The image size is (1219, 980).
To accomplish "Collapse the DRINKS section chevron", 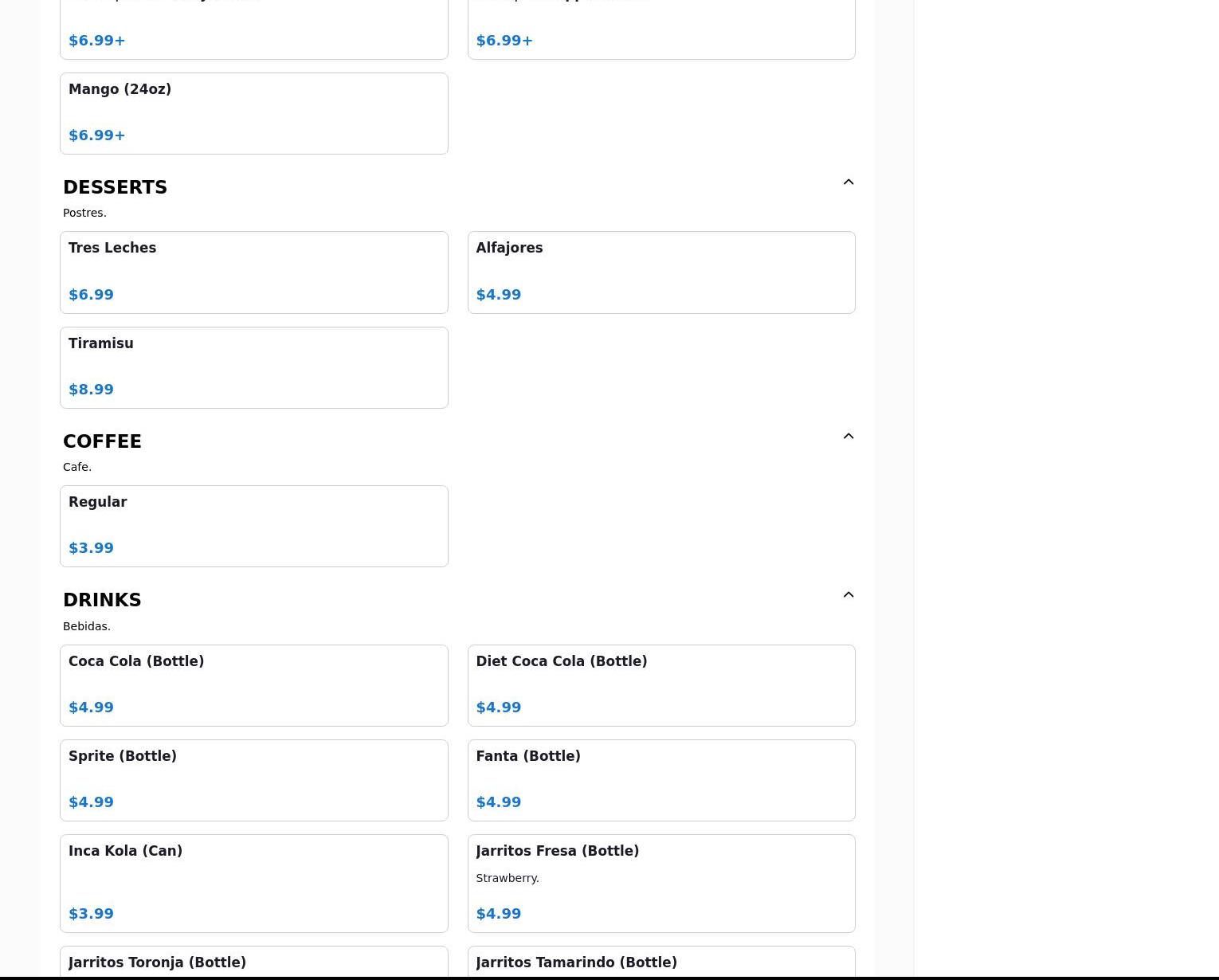I will click(x=849, y=595).
